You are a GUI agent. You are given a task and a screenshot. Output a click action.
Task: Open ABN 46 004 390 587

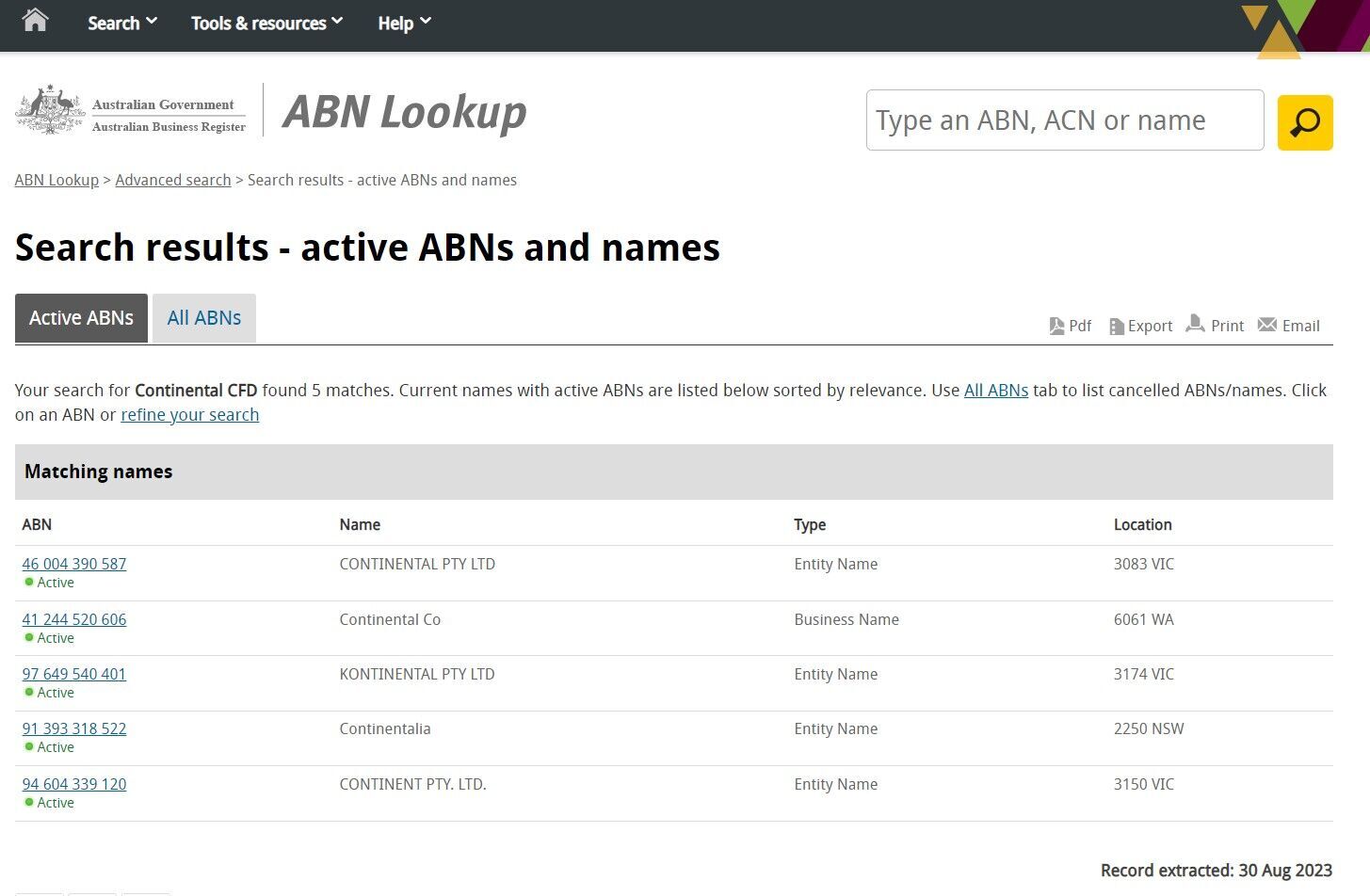point(74,564)
